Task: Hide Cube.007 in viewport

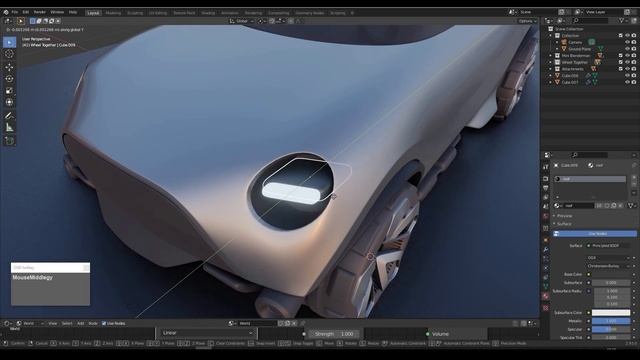Action: [628, 82]
